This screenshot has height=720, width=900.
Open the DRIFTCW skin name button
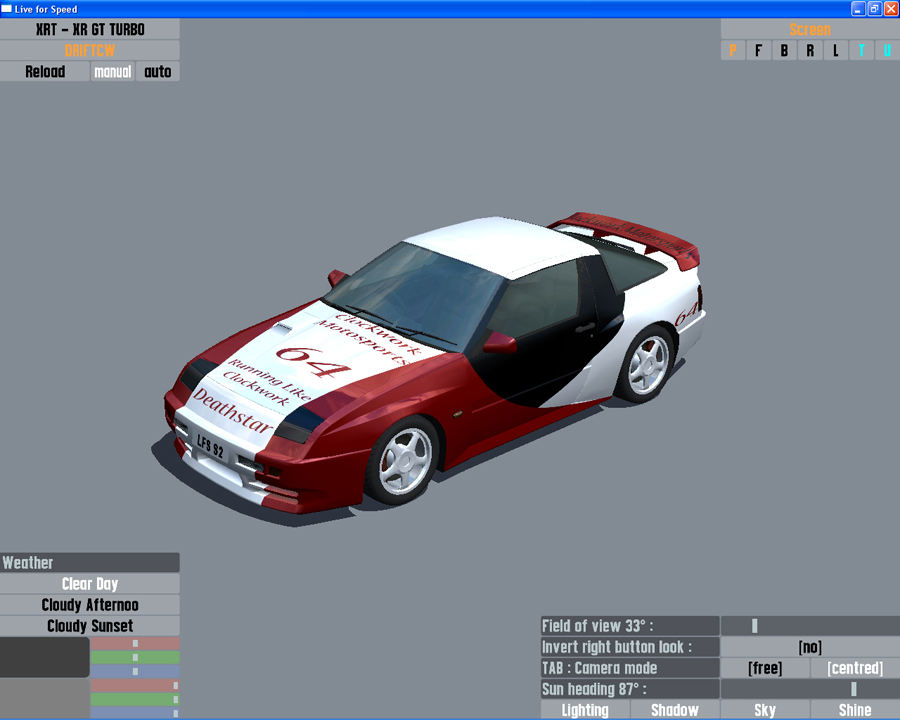(x=90, y=51)
